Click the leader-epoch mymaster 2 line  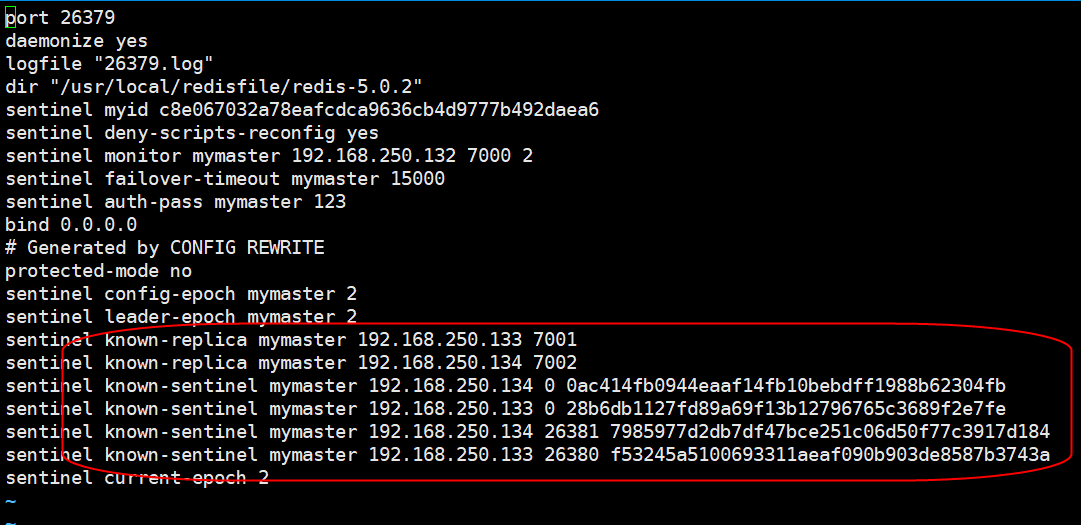(x=181, y=317)
